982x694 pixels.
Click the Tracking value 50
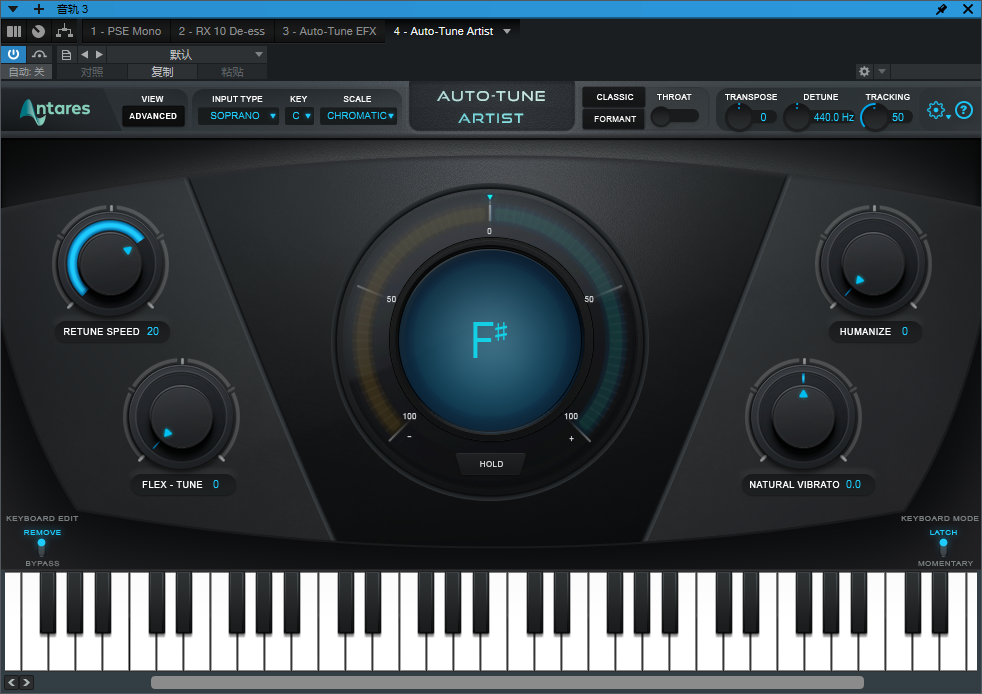[x=898, y=117]
